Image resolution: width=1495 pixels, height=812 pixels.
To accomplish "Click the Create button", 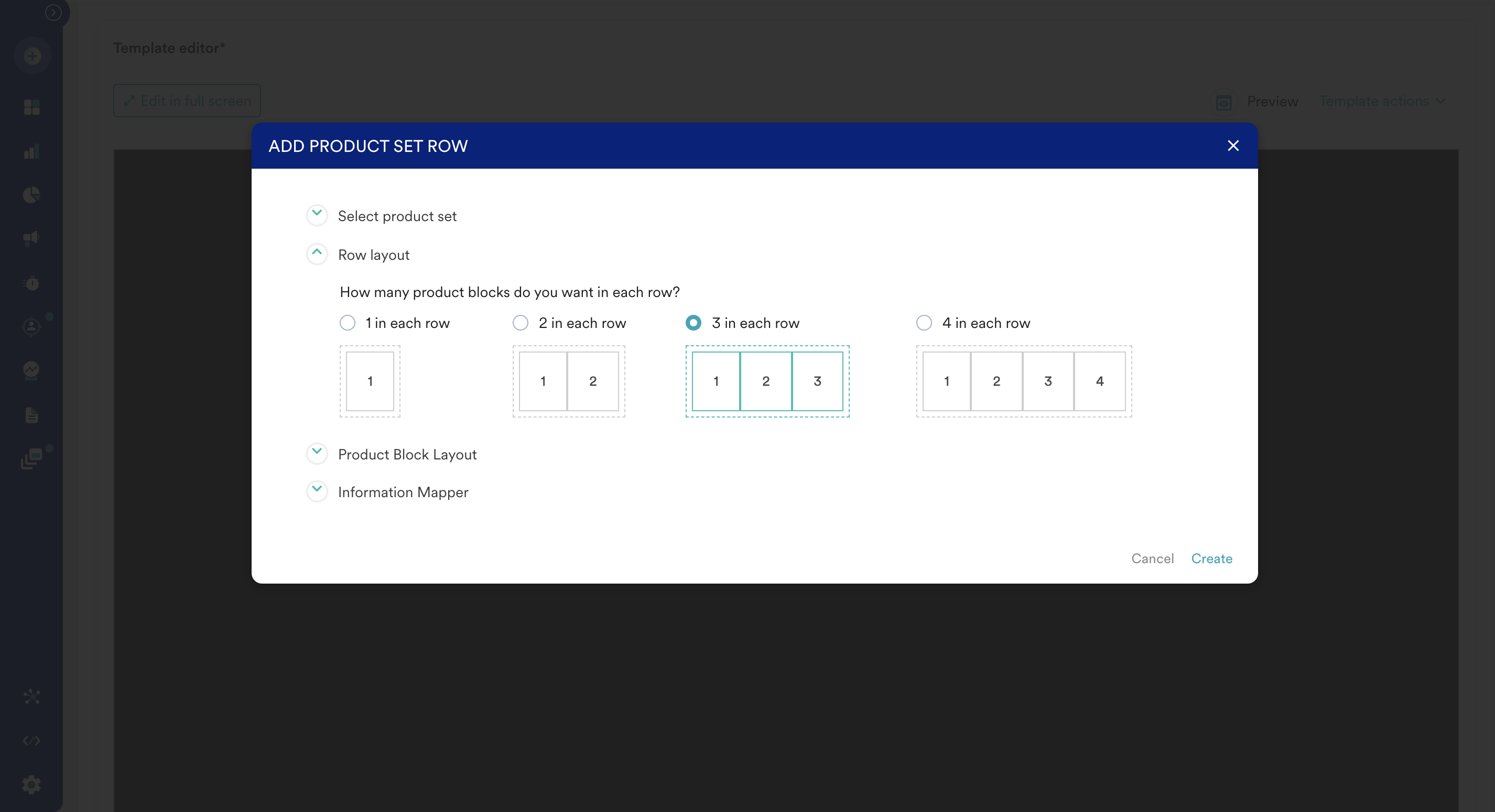I will coord(1211,558).
